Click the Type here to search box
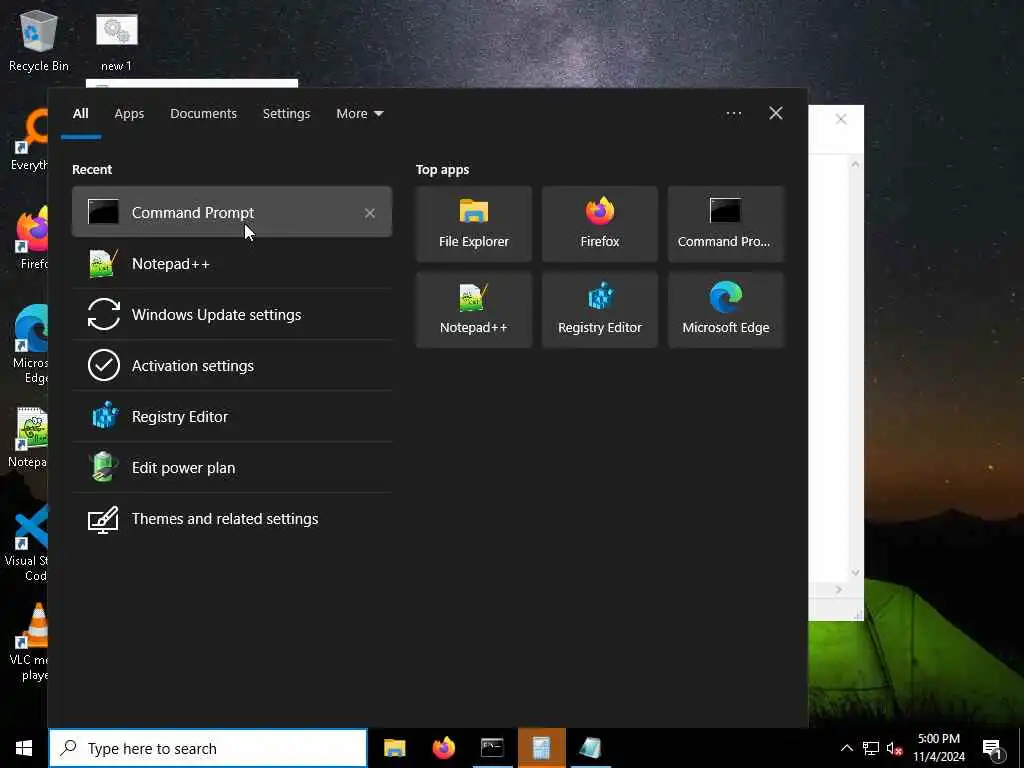The image size is (1024, 768). click(208, 748)
